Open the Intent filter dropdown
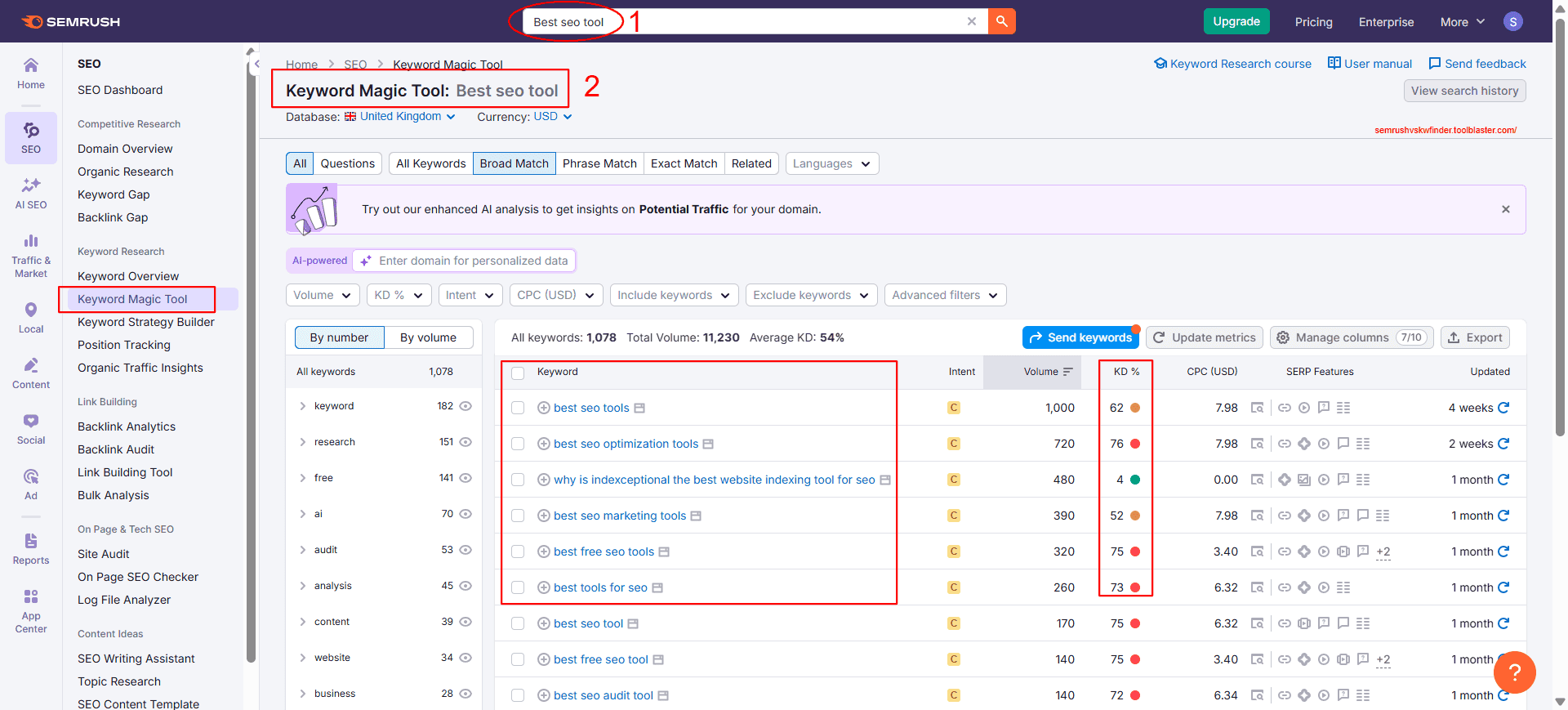This screenshot has height=710, width=1568. [x=470, y=295]
